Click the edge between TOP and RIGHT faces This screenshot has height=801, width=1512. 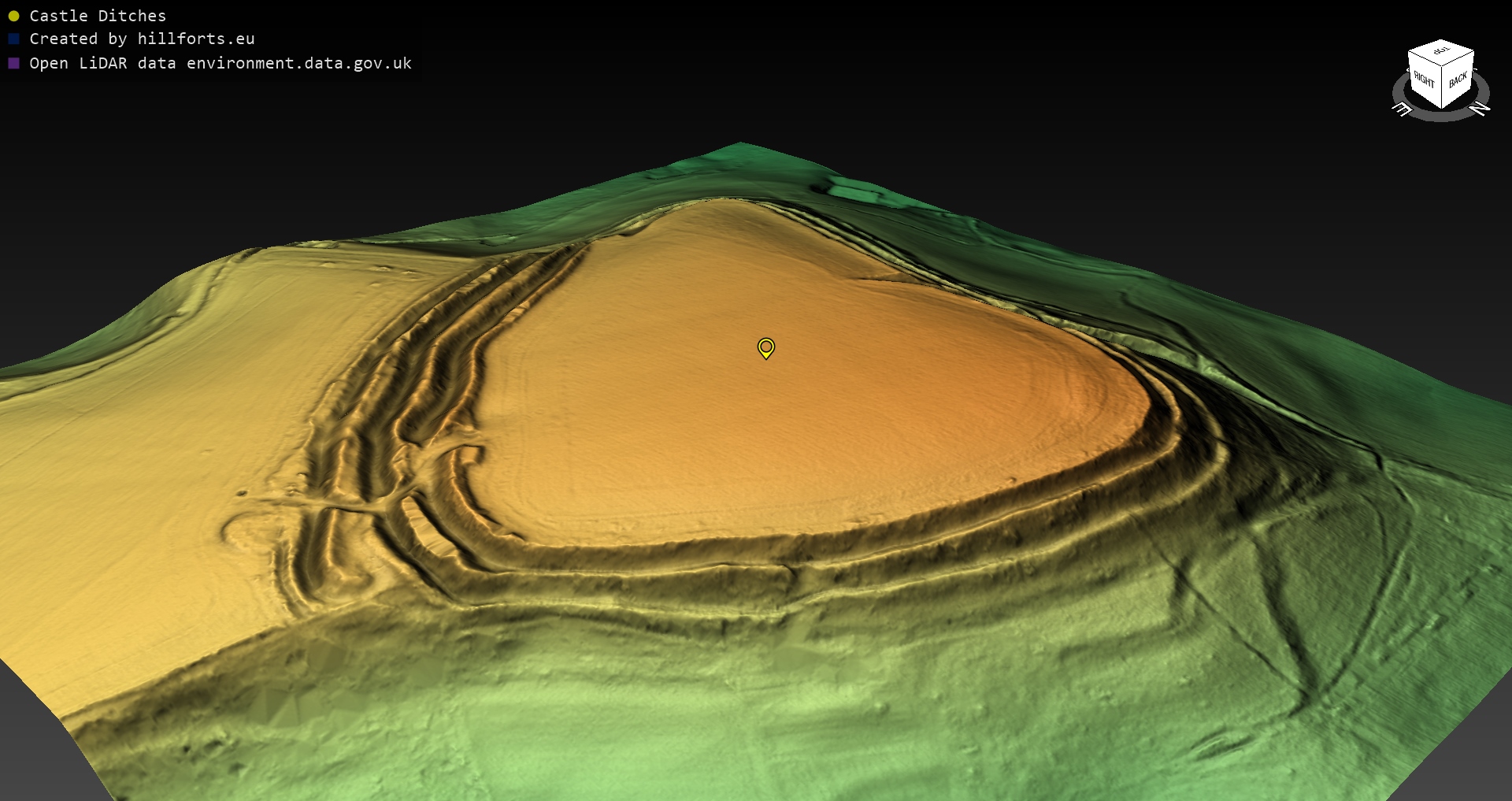pyautogui.click(x=1425, y=59)
